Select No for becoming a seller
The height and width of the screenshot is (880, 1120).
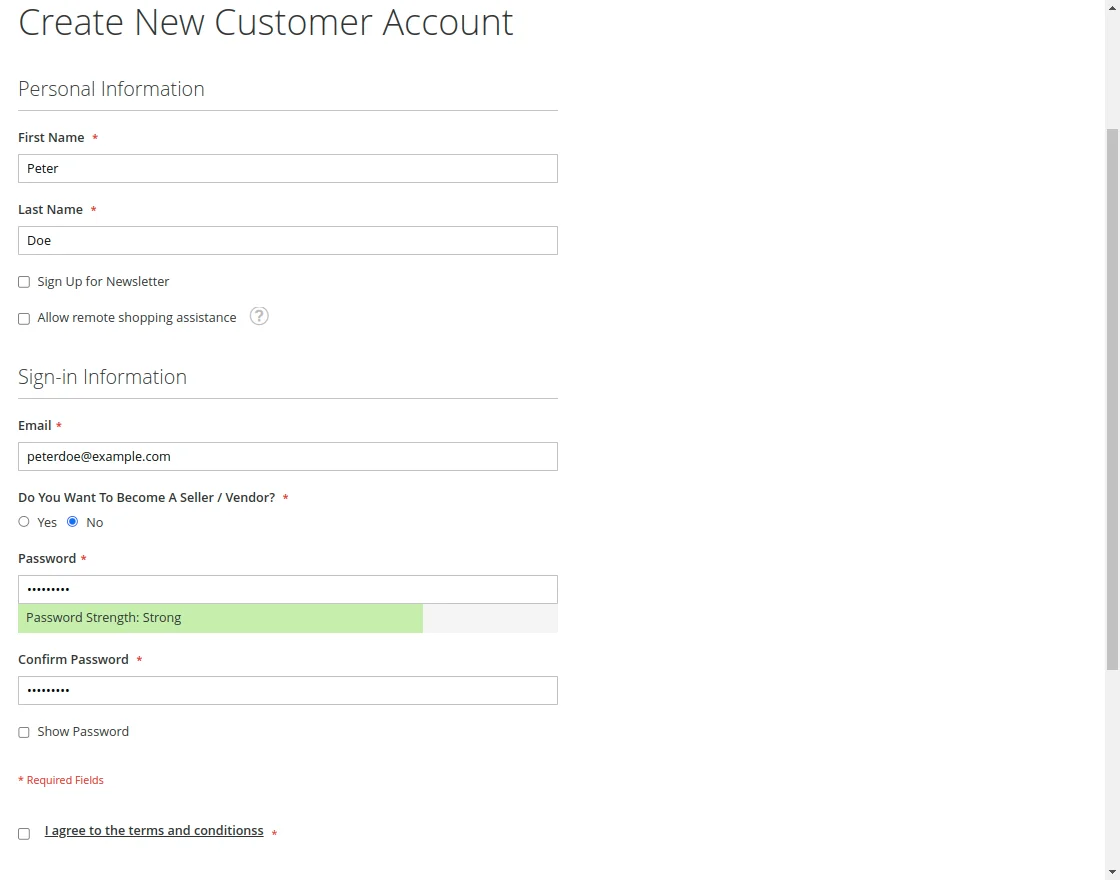point(72,521)
